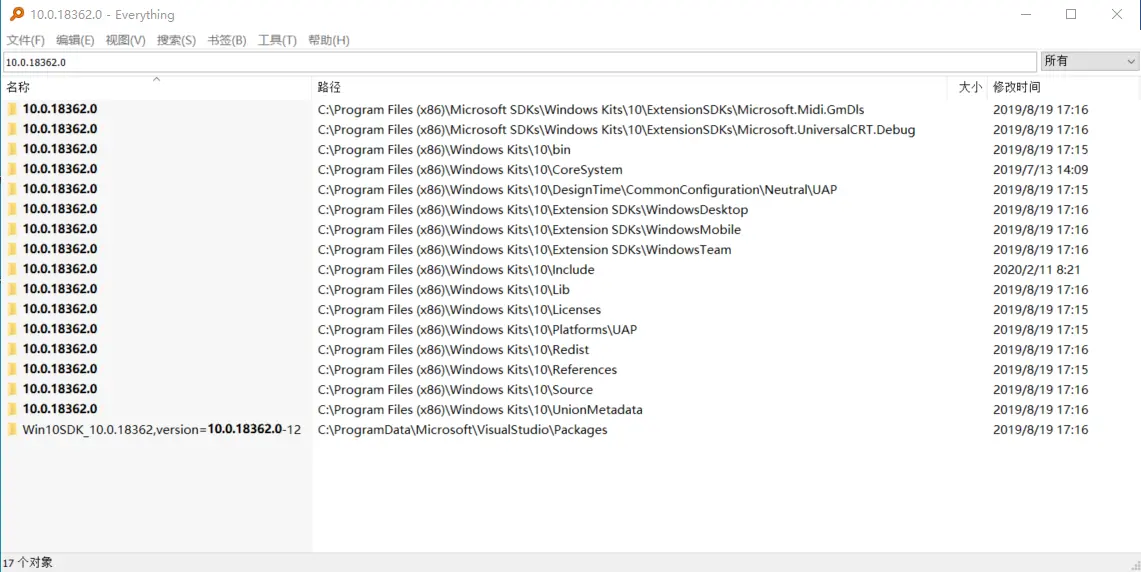Viewport: 1141px width, 572px height.
Task: Click path ending in Microsoft.UniversalCRT.Debug
Action: coord(616,130)
